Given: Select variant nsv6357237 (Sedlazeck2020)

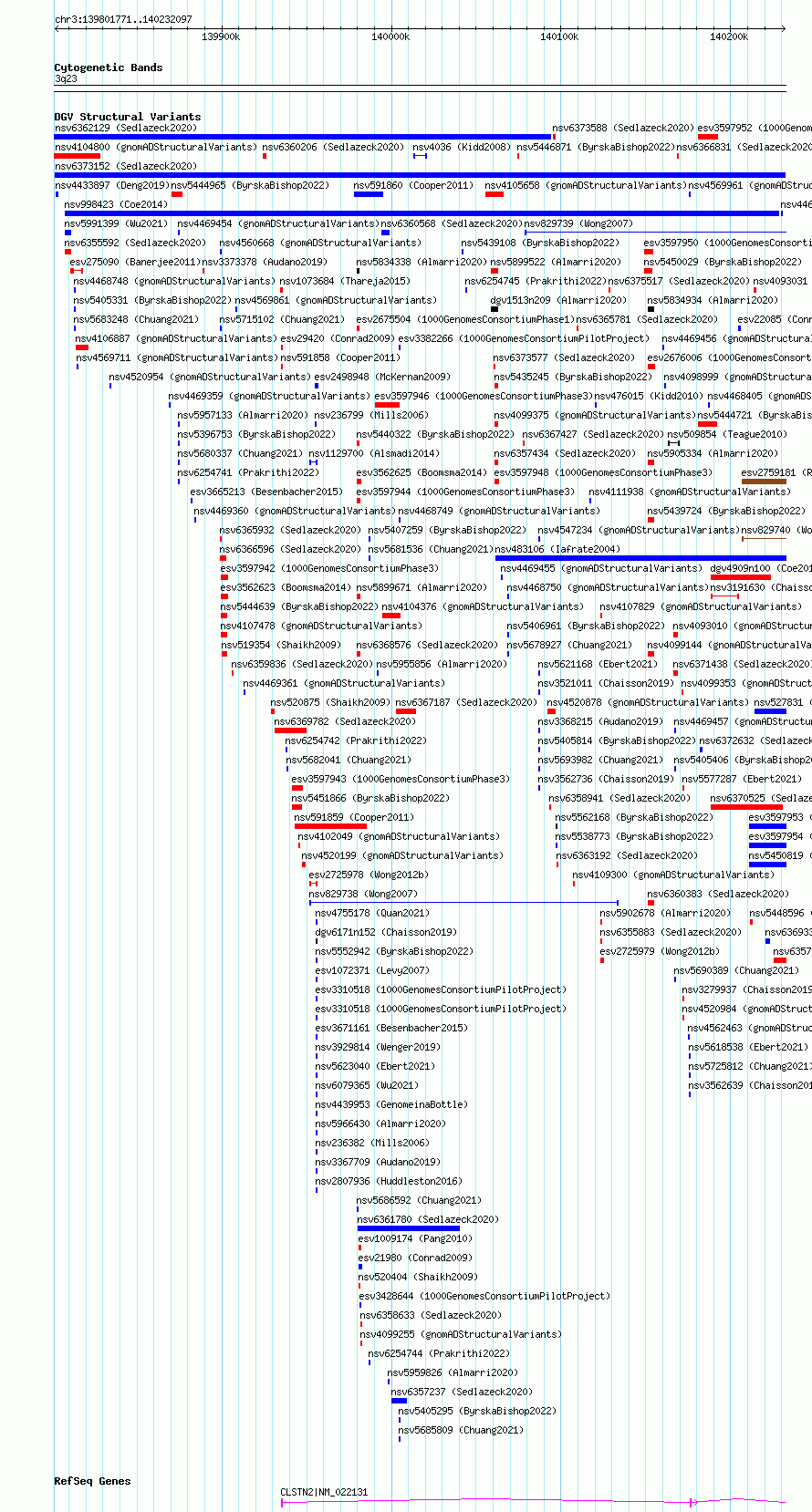Looking at the screenshot, I should 462,1392.
